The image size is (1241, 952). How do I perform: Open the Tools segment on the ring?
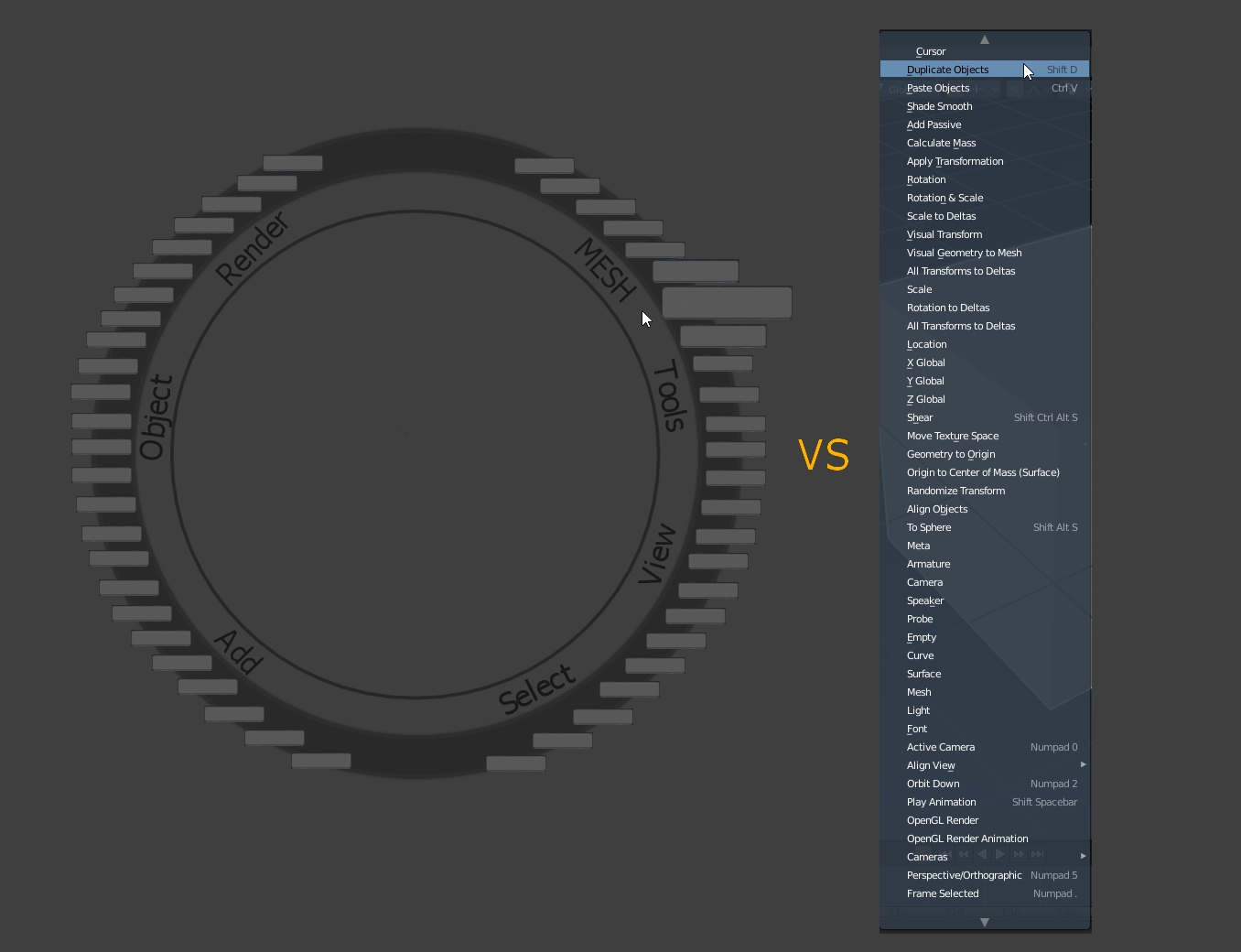[671, 395]
